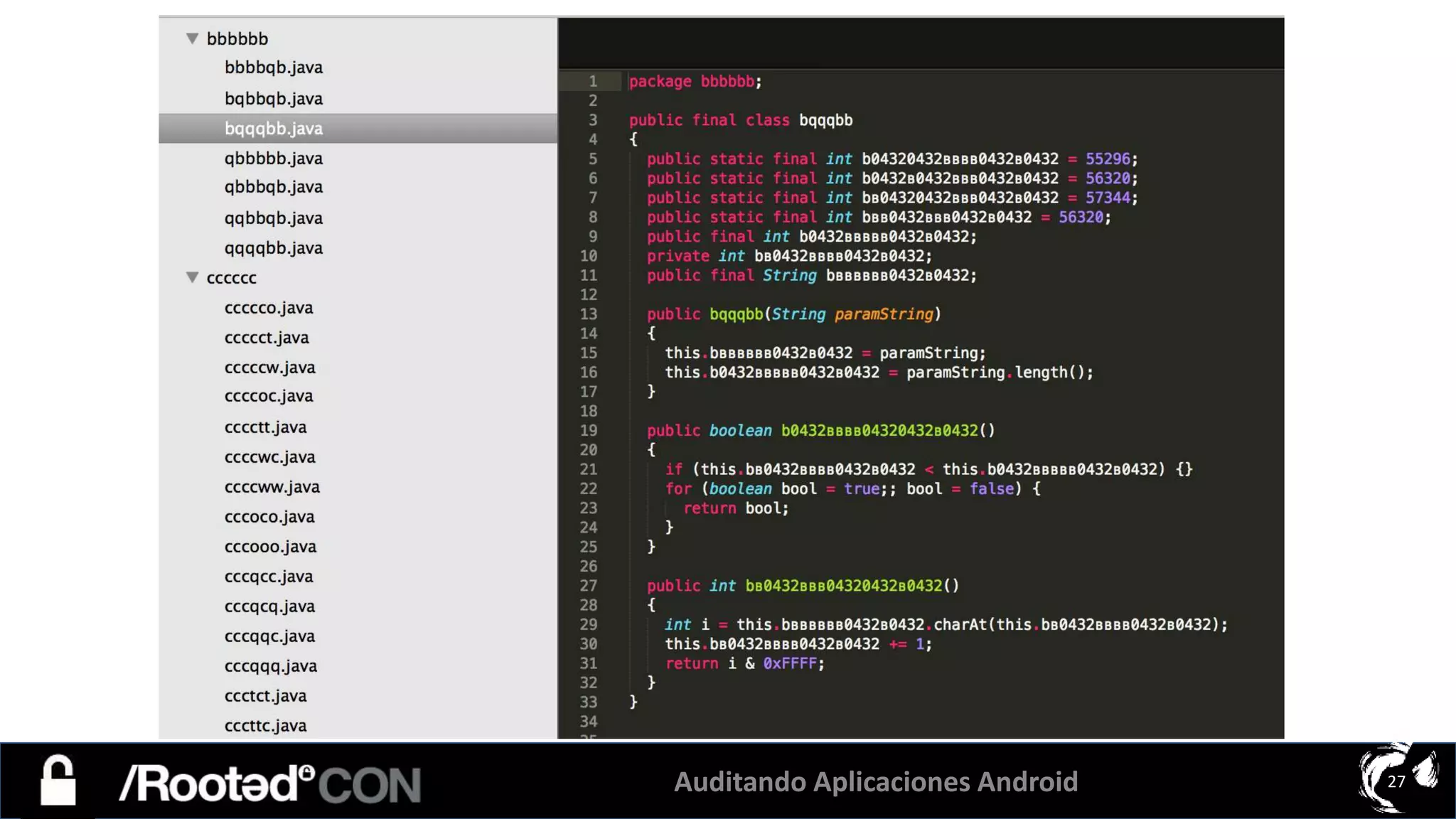
Task: Click the value 57344 on line 7
Action: 1107,198
